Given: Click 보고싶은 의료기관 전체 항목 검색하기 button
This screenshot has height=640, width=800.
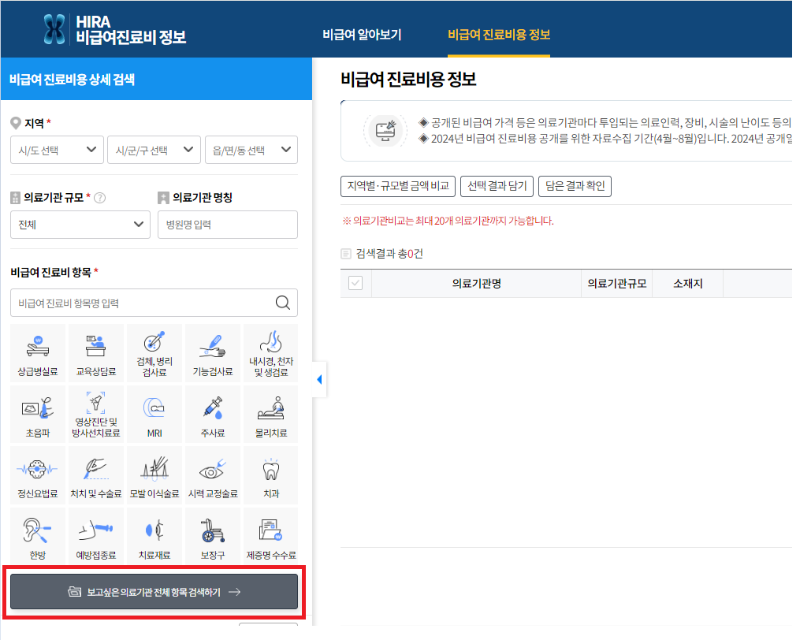Looking at the screenshot, I should (153, 591).
